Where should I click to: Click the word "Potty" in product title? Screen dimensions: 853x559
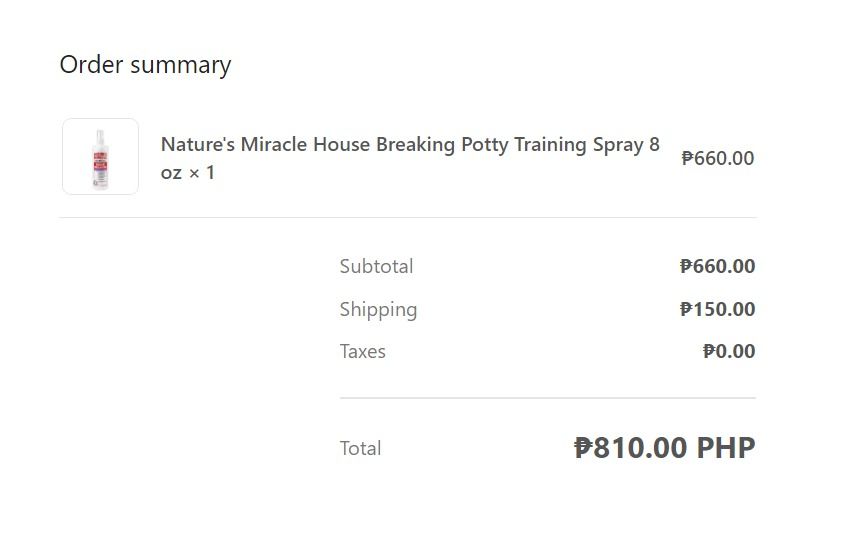coord(485,145)
